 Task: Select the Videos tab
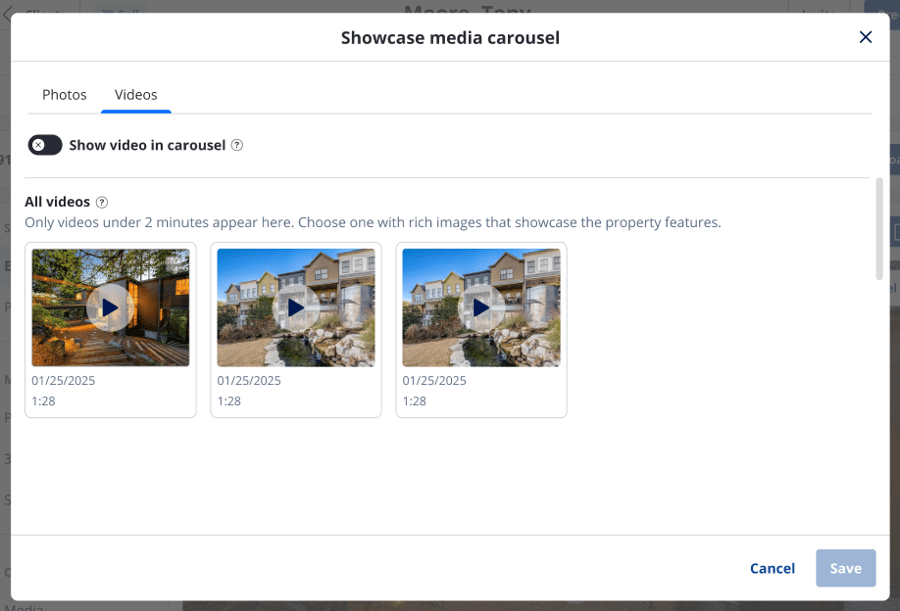136,95
